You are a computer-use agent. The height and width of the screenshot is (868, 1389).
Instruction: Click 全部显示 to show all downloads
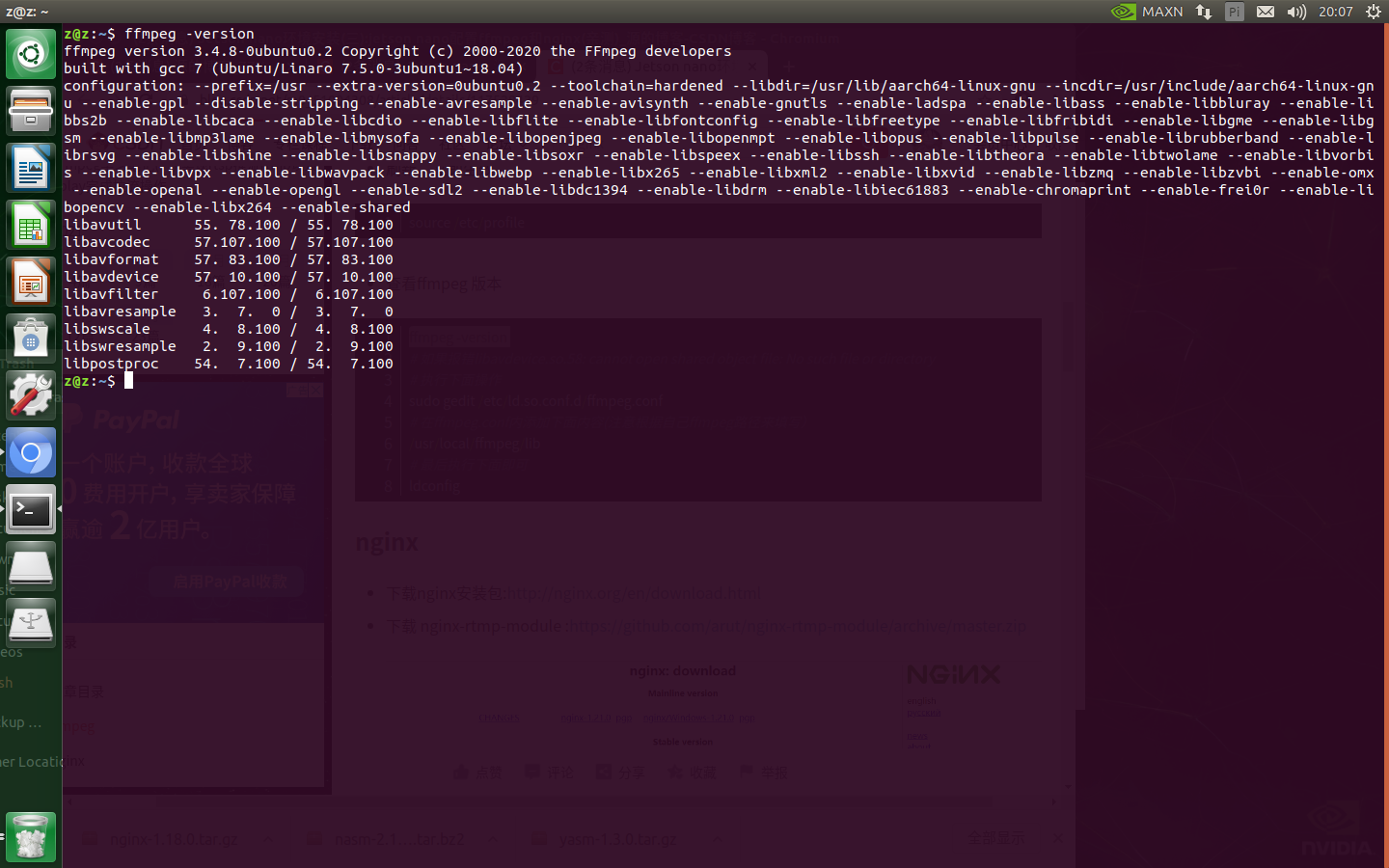point(995,838)
